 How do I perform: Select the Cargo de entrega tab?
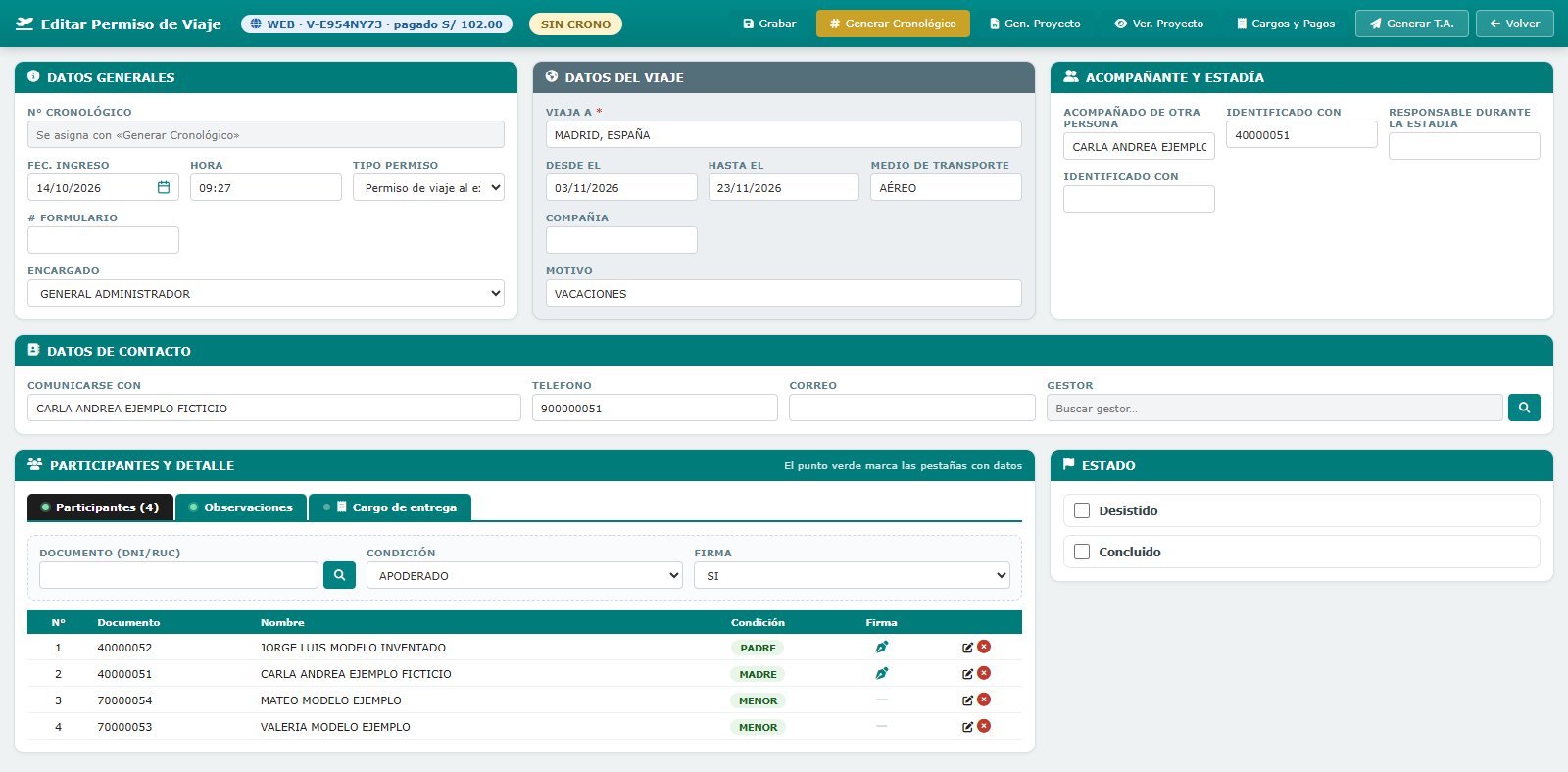pos(390,507)
